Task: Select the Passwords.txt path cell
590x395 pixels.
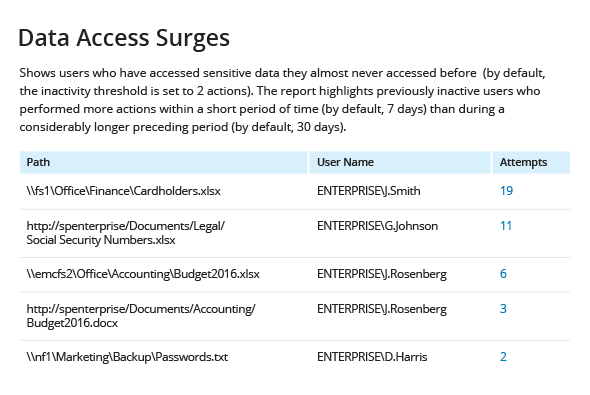Action: (127, 357)
